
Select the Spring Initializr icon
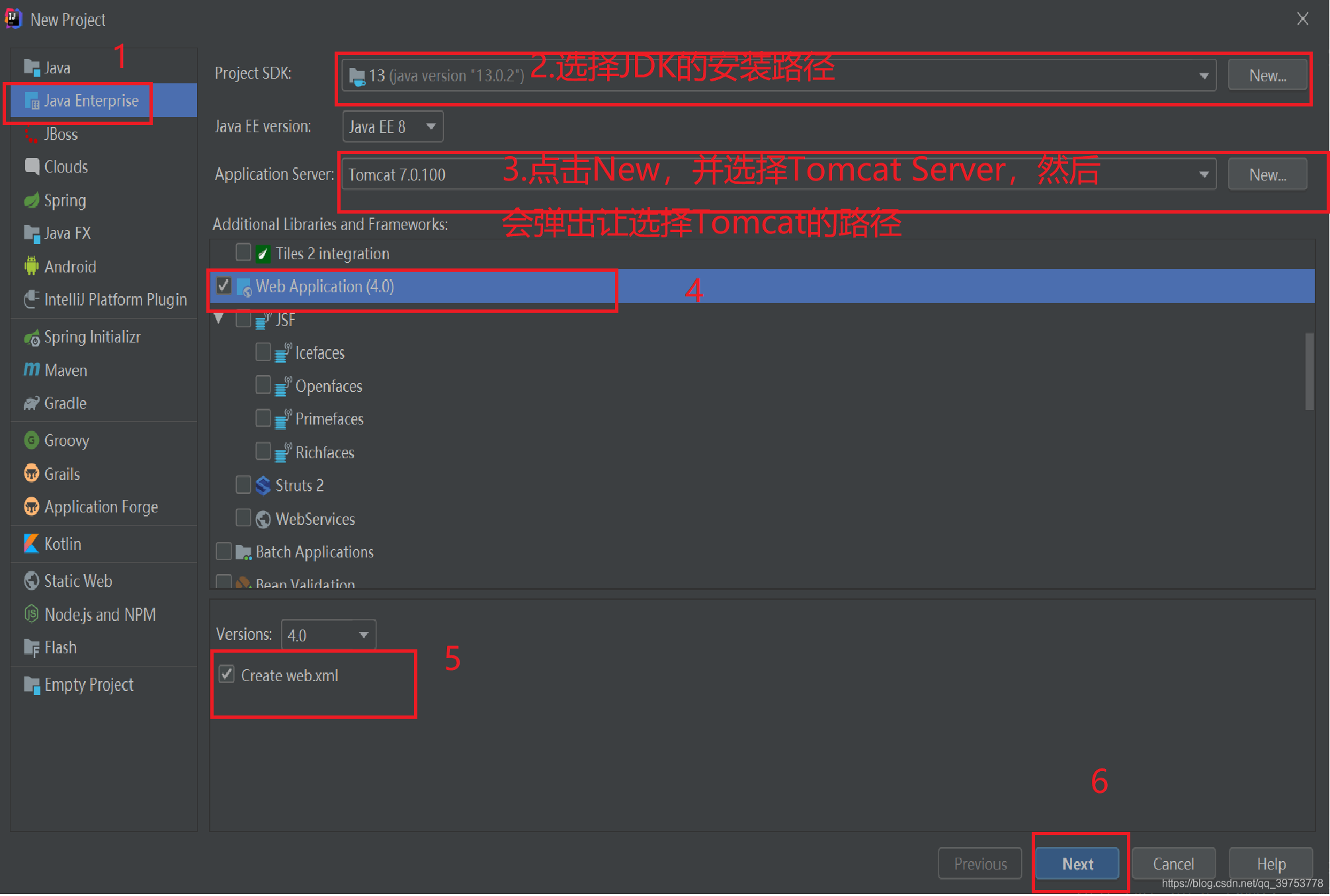32,337
